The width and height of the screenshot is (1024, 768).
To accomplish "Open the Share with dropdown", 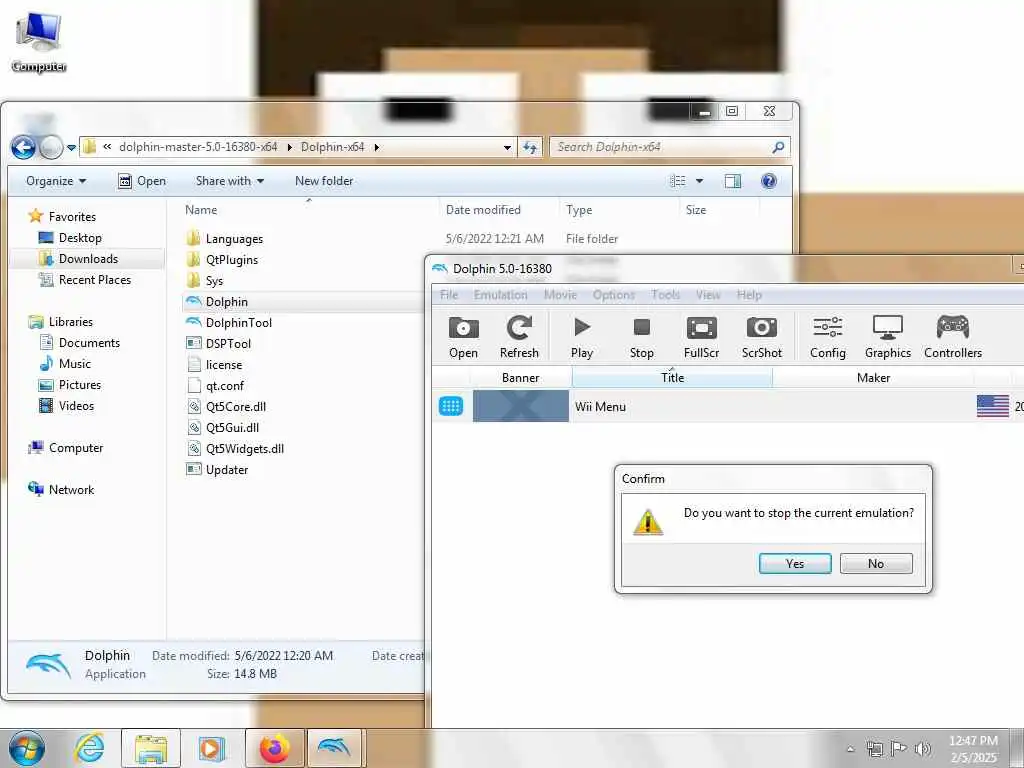I will [230, 181].
